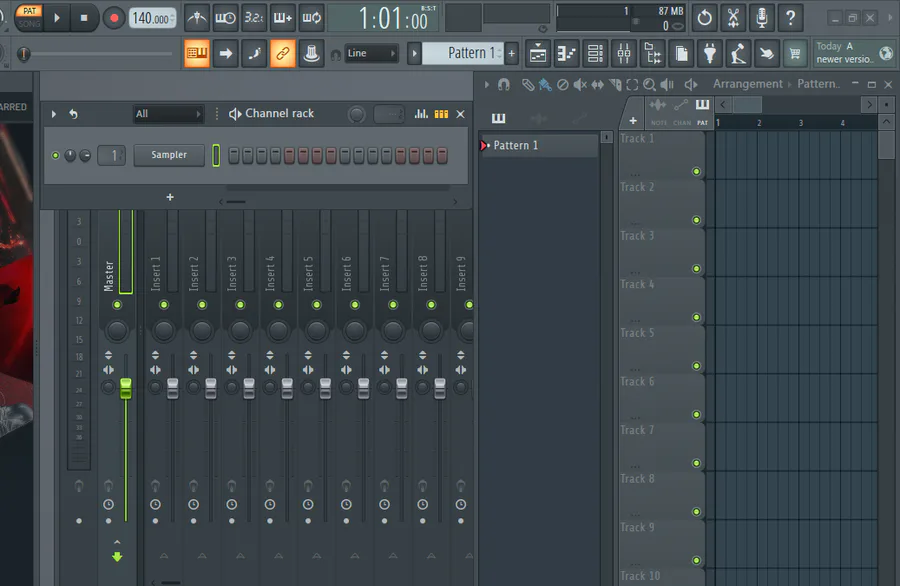The width and height of the screenshot is (900, 586).
Task: Switch to SONG mode
Action: pyautogui.click(x=29, y=24)
